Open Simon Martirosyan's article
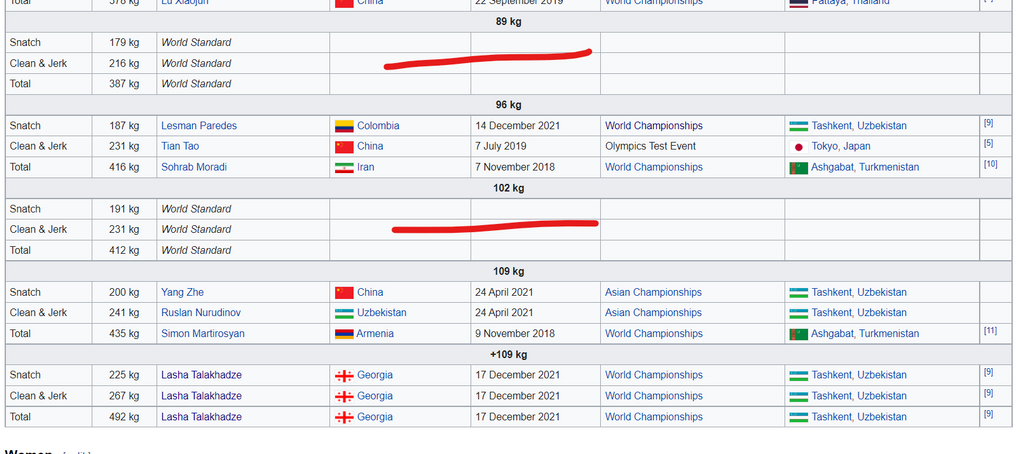 coord(203,334)
